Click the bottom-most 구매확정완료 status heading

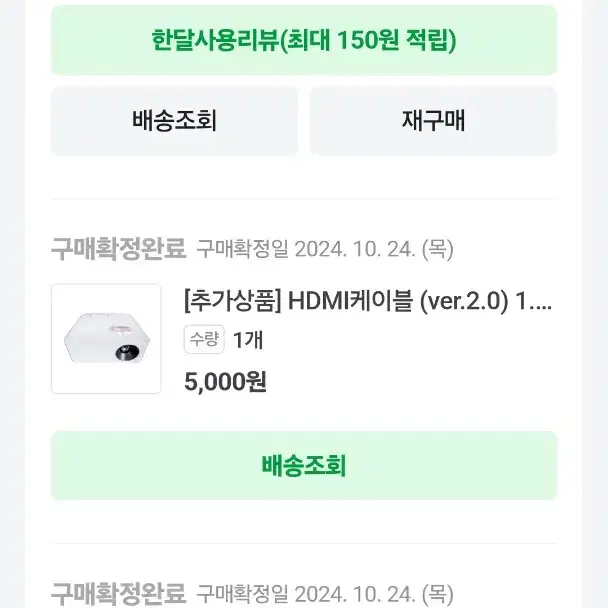tap(119, 594)
